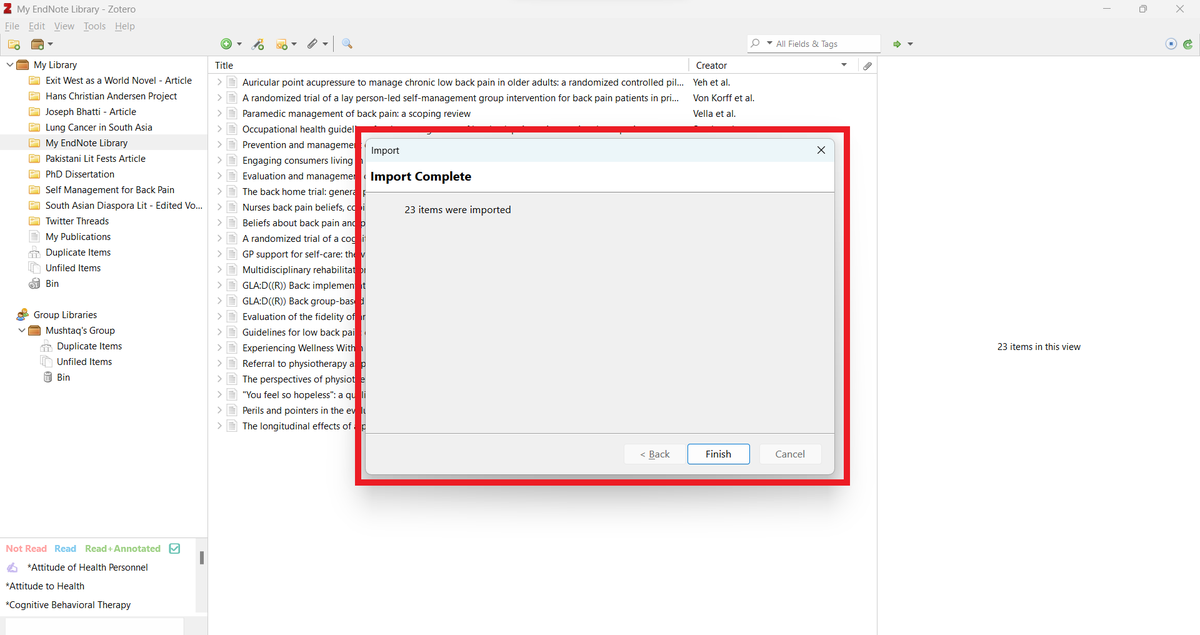Filter by the Not Read colored tag

click(x=26, y=548)
